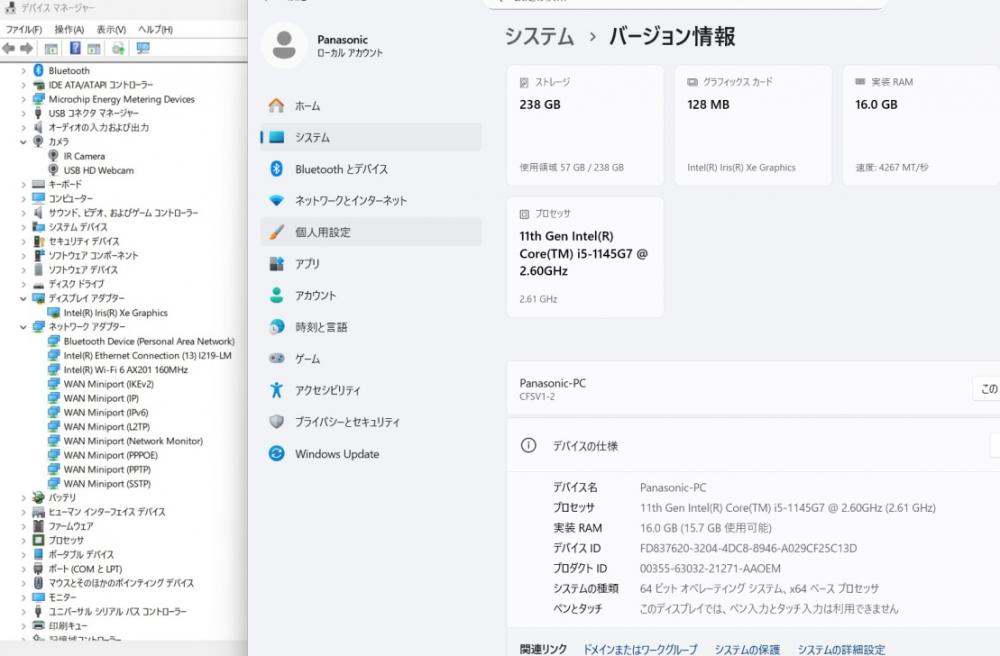Go to ホーム in Settings sidebar
Image resolution: width=1000 pixels, height=656 pixels.
pyautogui.click(x=308, y=106)
